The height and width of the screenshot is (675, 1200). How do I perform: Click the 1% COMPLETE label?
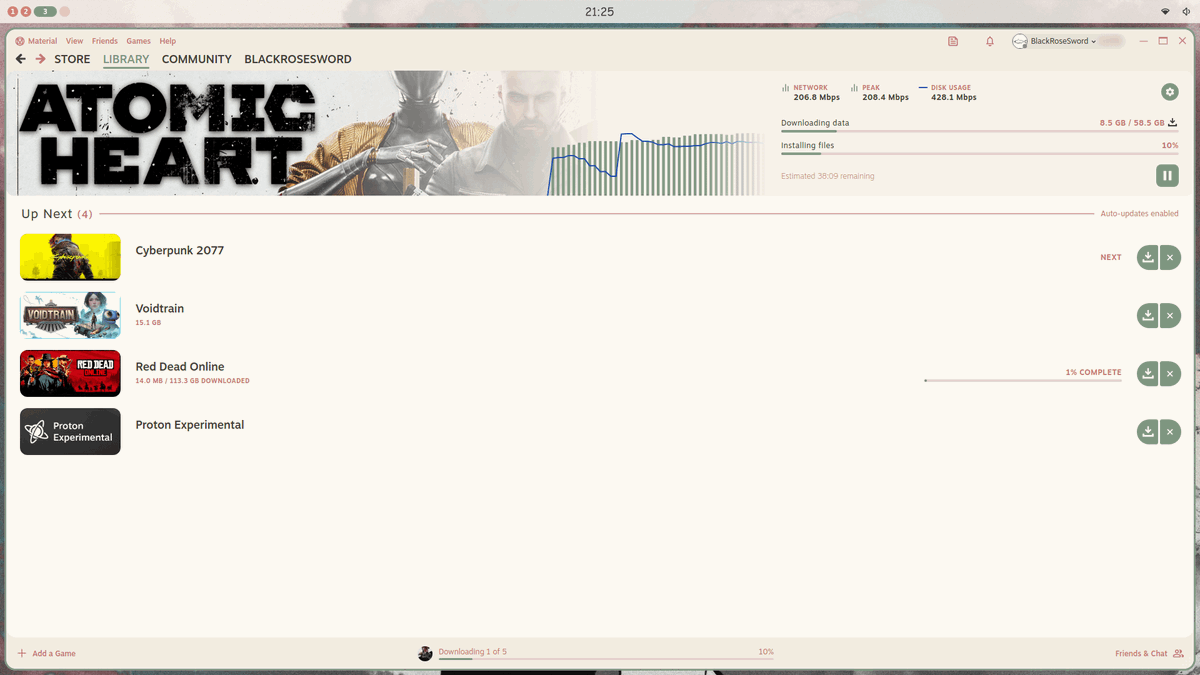[1094, 372]
